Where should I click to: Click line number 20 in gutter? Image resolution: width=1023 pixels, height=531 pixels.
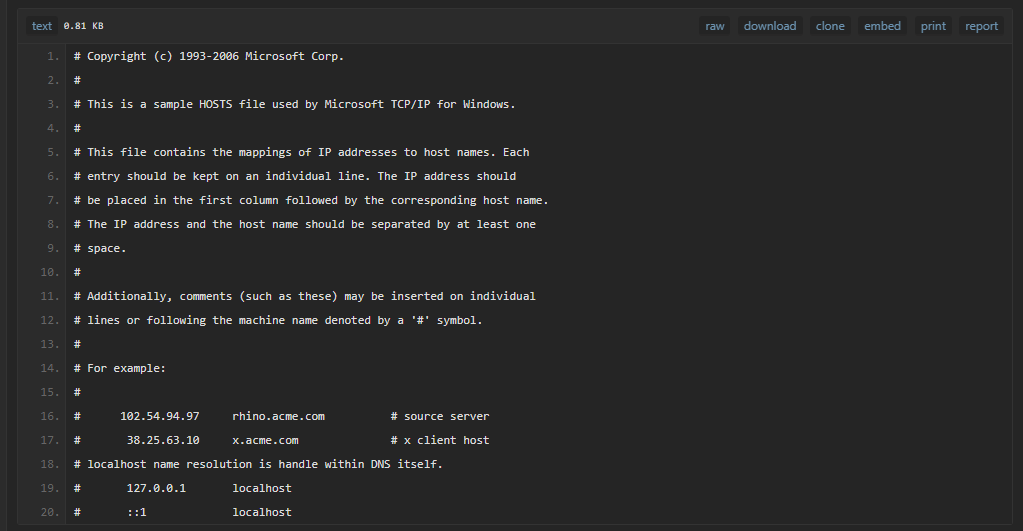tap(50, 512)
